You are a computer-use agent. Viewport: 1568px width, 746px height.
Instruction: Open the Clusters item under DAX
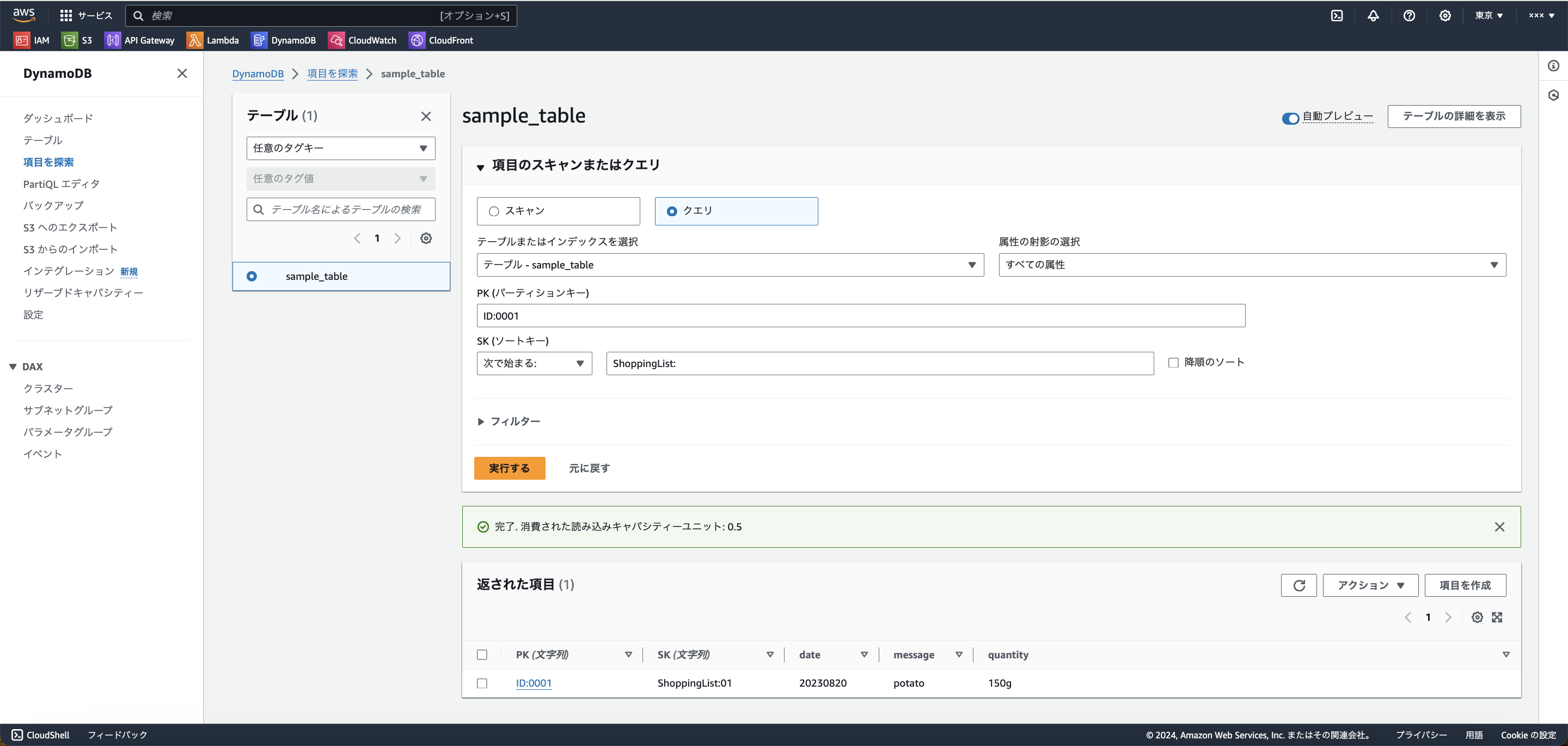point(48,389)
